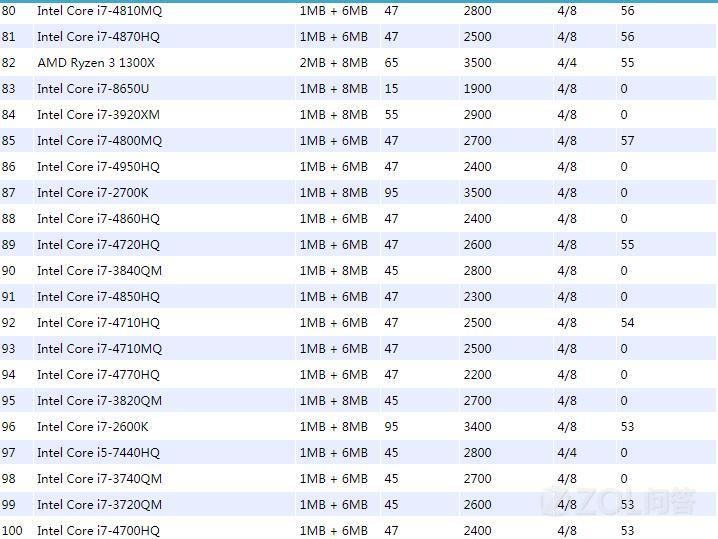Click the Intel Core i5-7440HQ name
This screenshot has height=539, width=718.
[98, 453]
